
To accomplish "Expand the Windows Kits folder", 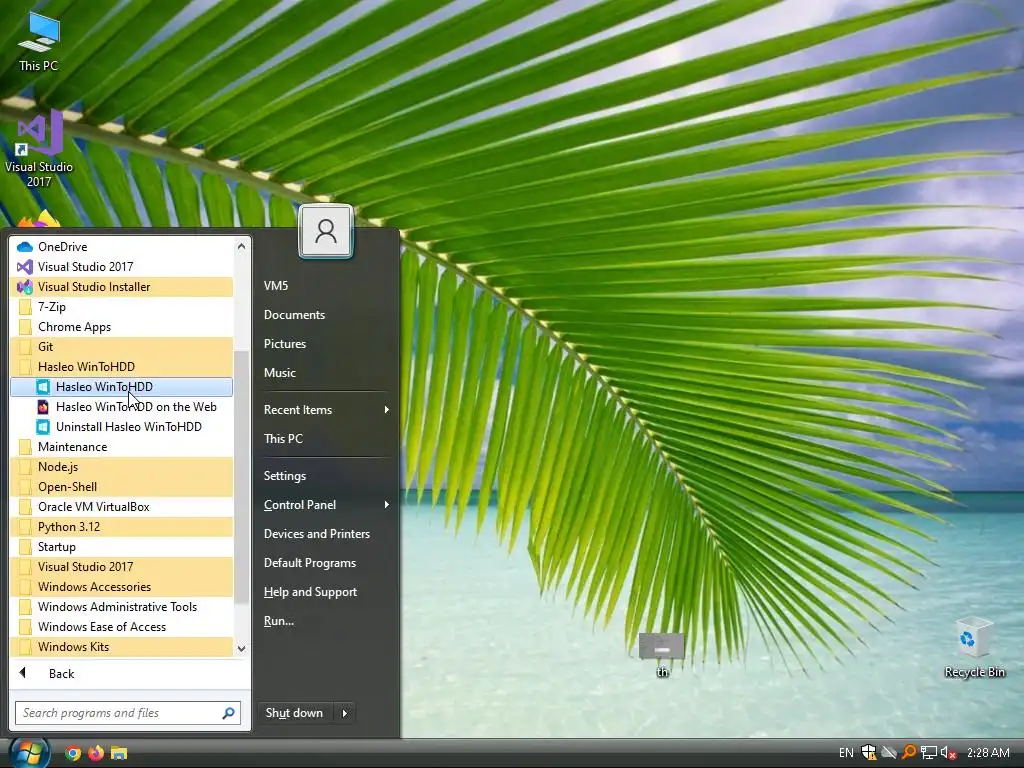I will pyautogui.click(x=121, y=647).
